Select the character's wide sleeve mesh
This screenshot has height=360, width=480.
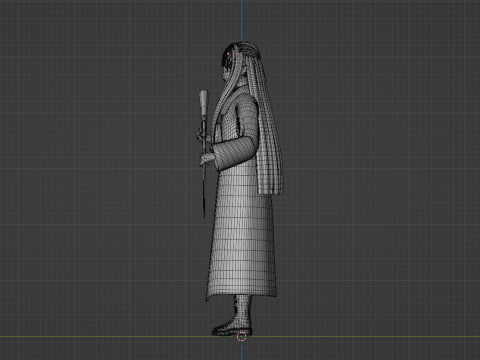click(x=236, y=152)
